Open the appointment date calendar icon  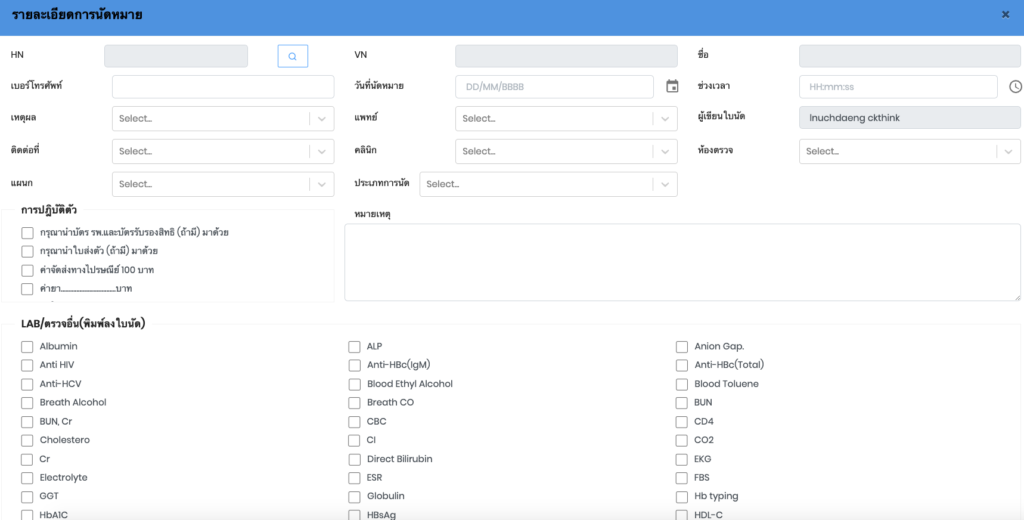[x=673, y=87]
